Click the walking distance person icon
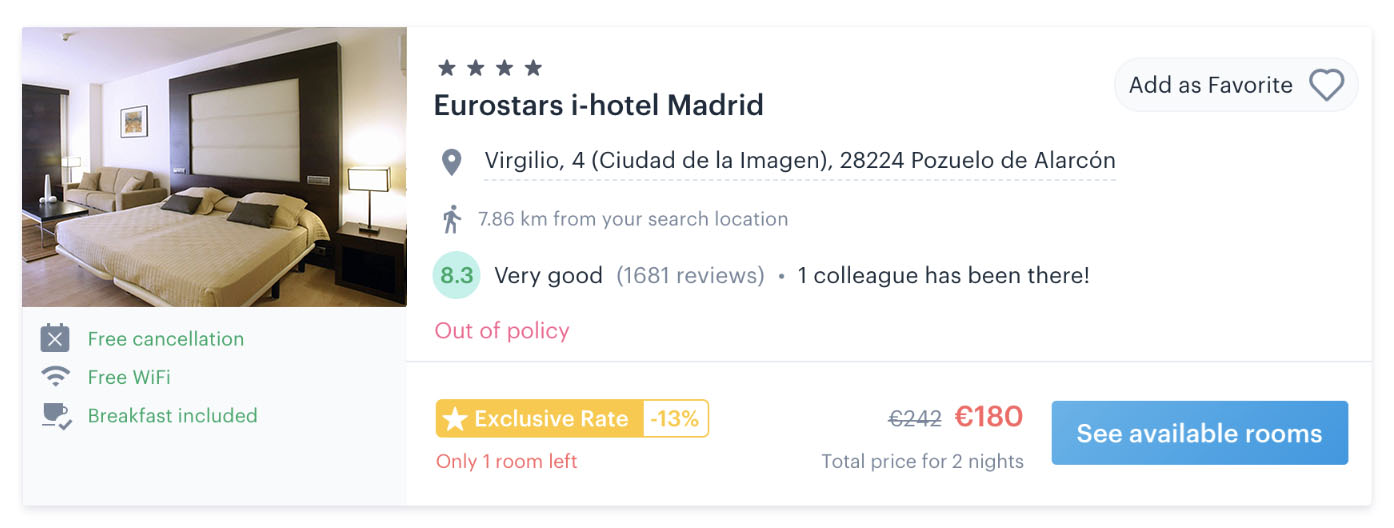 (452, 219)
